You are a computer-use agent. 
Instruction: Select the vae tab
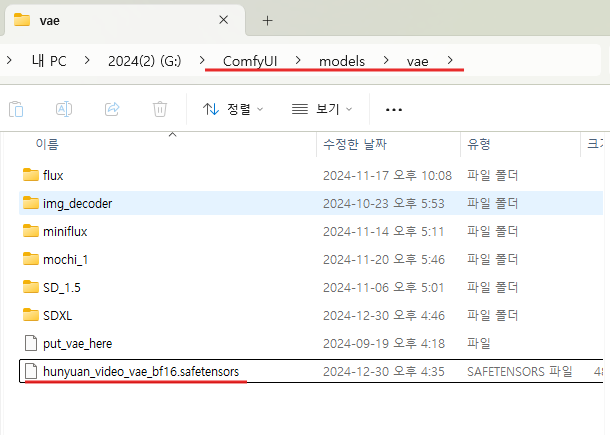124,20
